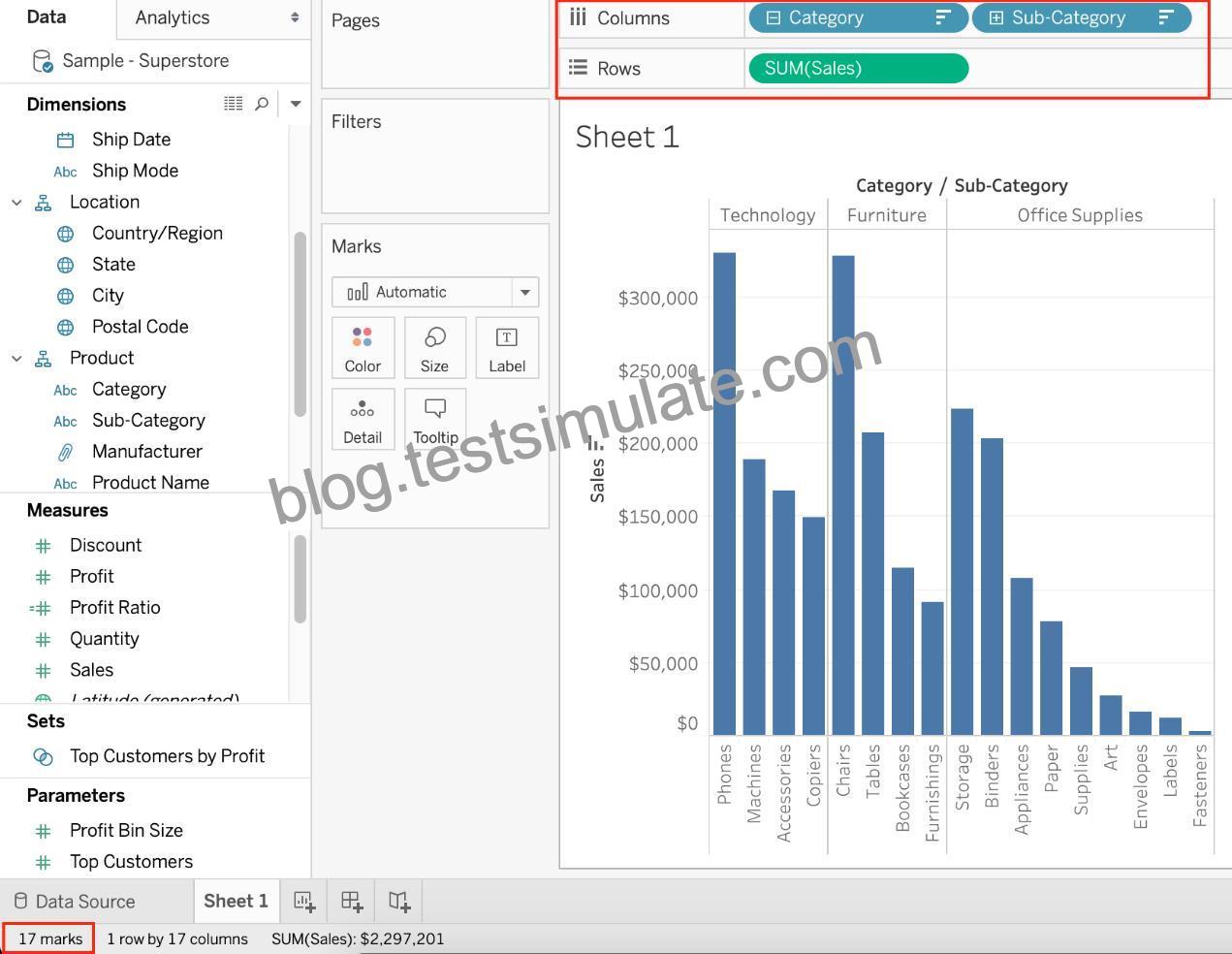Open the Tooltip marks card

435,419
